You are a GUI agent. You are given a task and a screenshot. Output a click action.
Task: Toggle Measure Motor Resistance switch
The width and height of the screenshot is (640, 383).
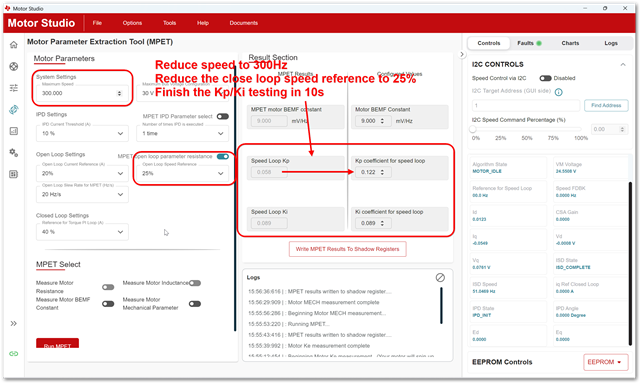(x=108, y=287)
